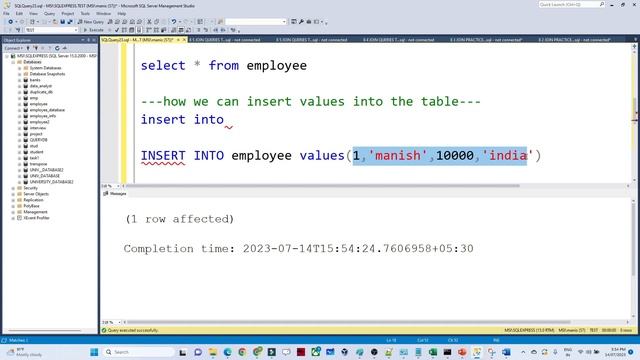Switch to the Messages results tab
This screenshot has height=360, width=640.
pyautogui.click(x=115, y=193)
